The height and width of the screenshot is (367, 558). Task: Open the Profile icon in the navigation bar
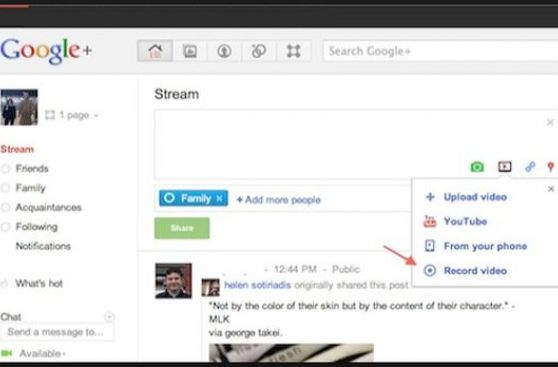224,51
